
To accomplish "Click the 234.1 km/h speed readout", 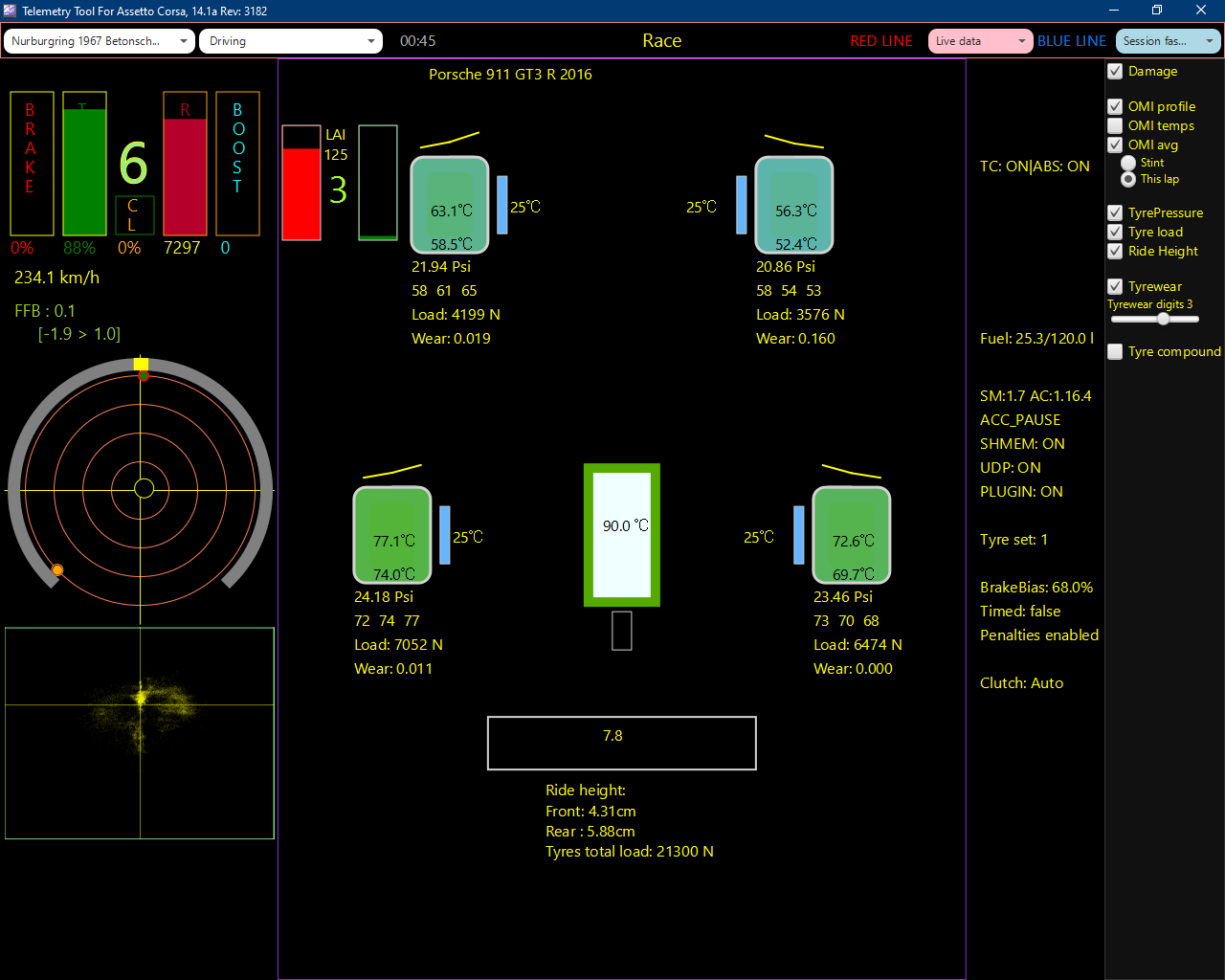I will 57,278.
